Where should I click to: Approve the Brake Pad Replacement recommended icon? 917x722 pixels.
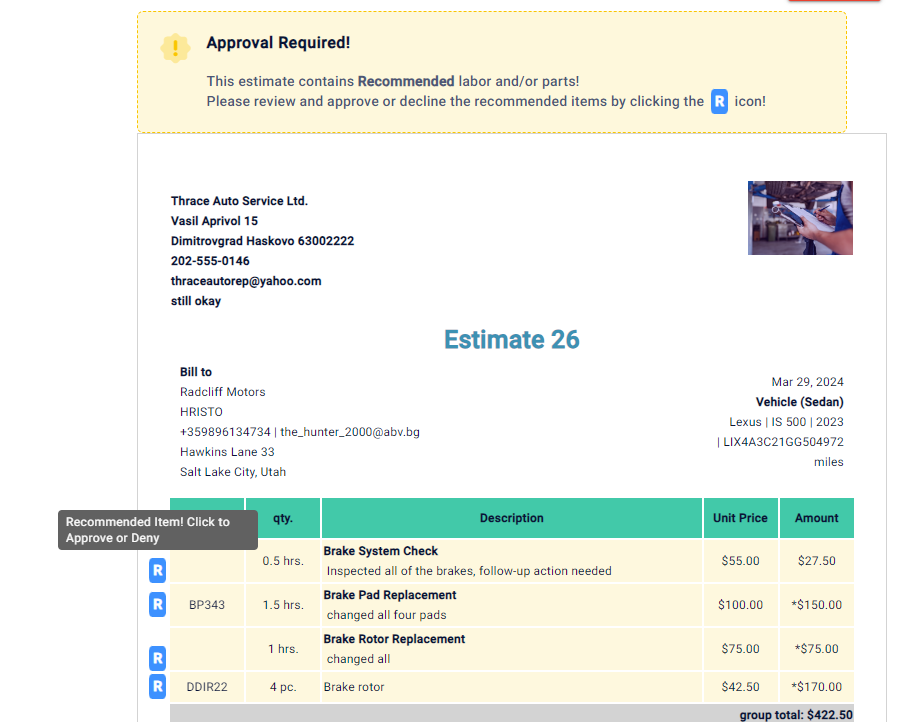tap(157, 604)
